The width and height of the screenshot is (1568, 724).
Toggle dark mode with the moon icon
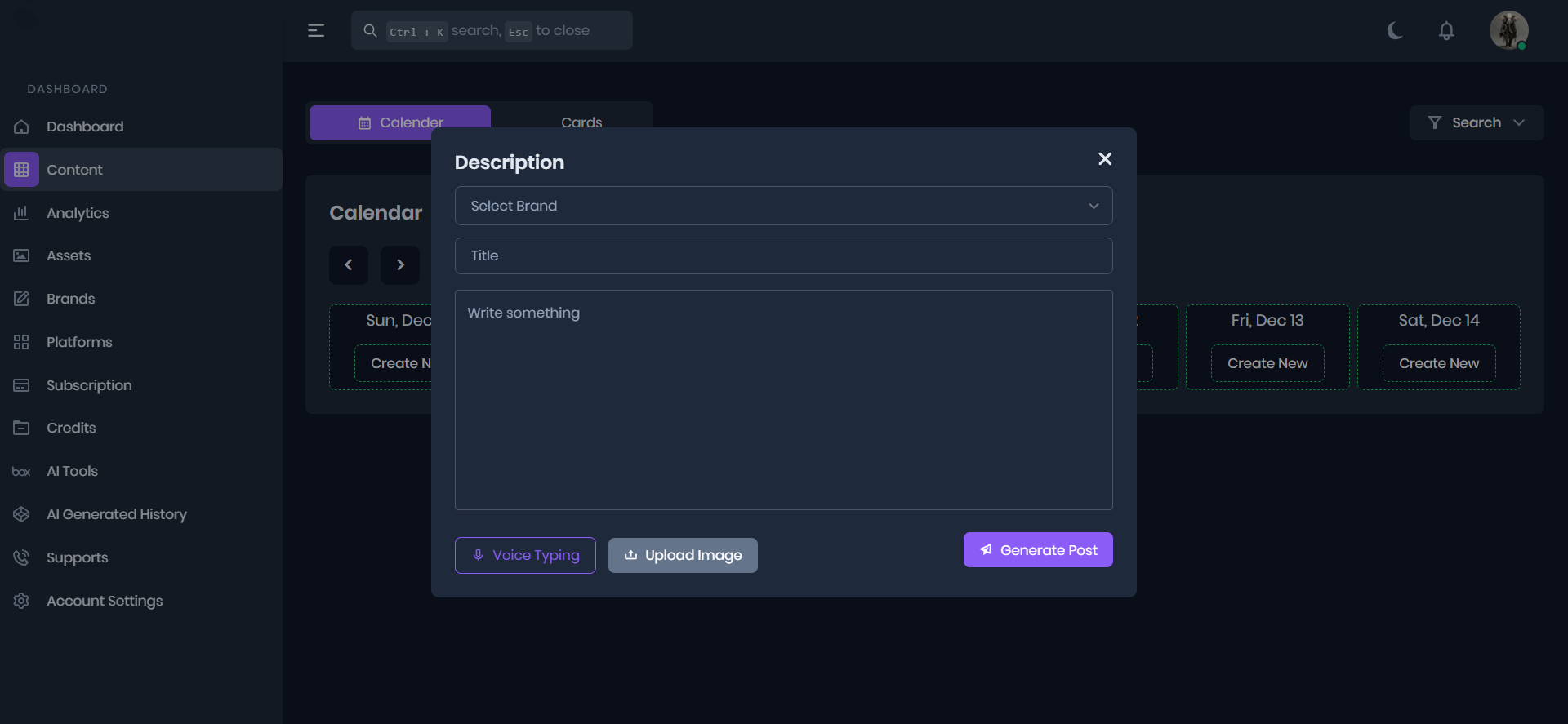[x=1395, y=31]
